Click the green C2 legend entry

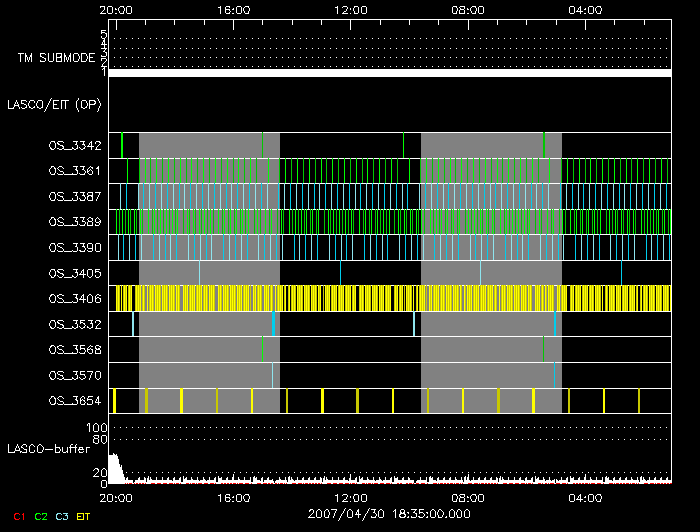click(41, 515)
